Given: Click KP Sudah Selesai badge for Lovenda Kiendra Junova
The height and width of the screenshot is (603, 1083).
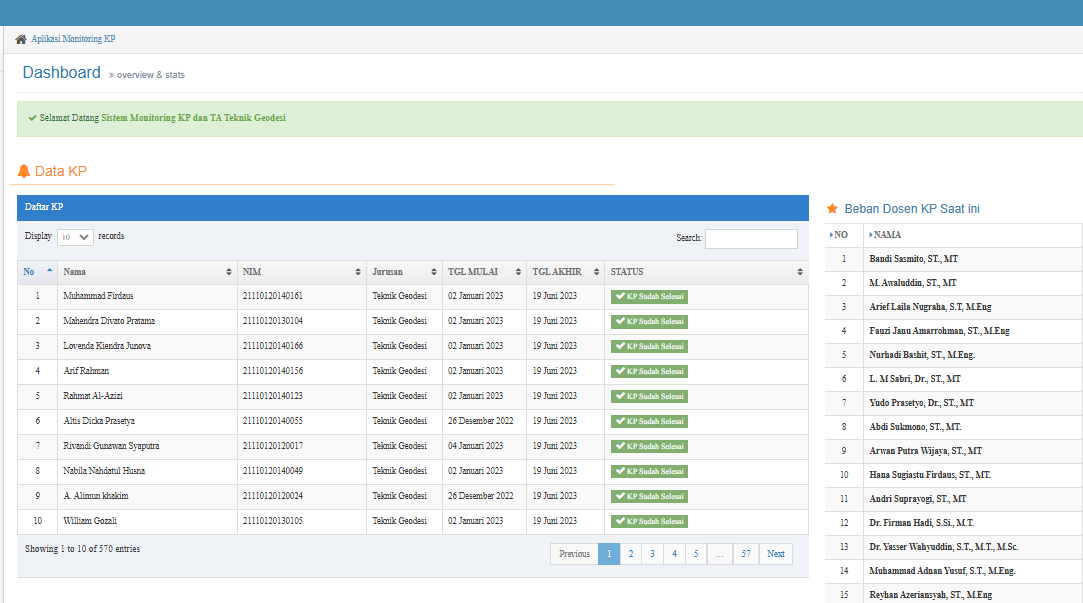Looking at the screenshot, I should tap(649, 346).
